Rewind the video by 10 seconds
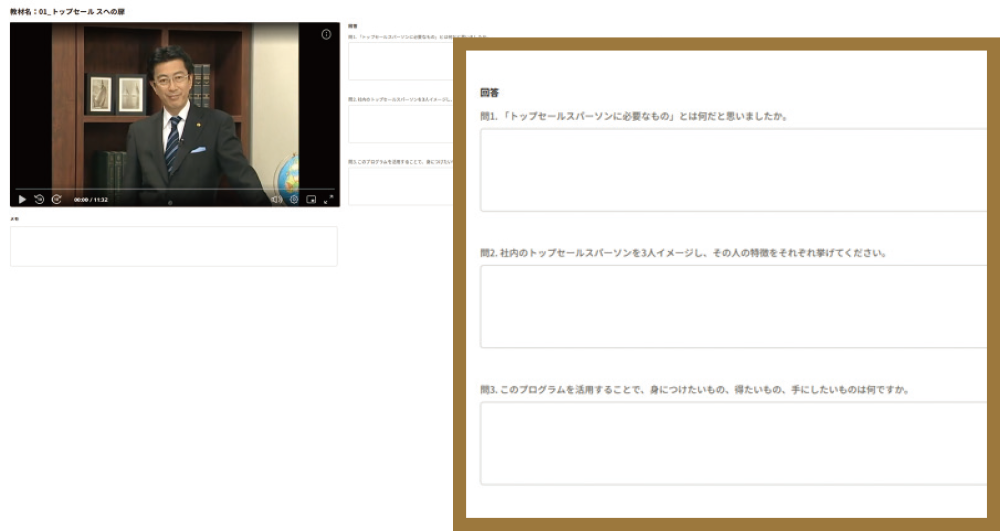The image size is (1000, 532). pos(39,199)
